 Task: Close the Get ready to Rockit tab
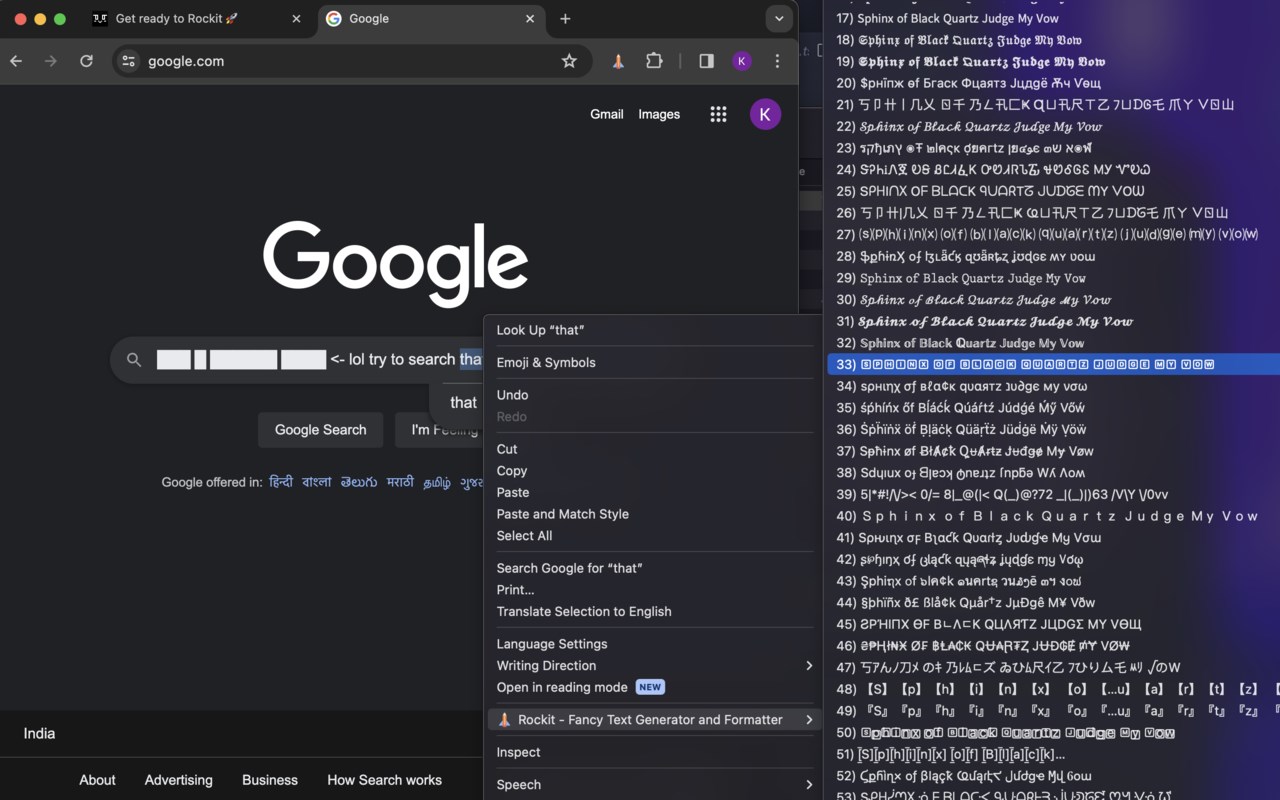pos(296,19)
